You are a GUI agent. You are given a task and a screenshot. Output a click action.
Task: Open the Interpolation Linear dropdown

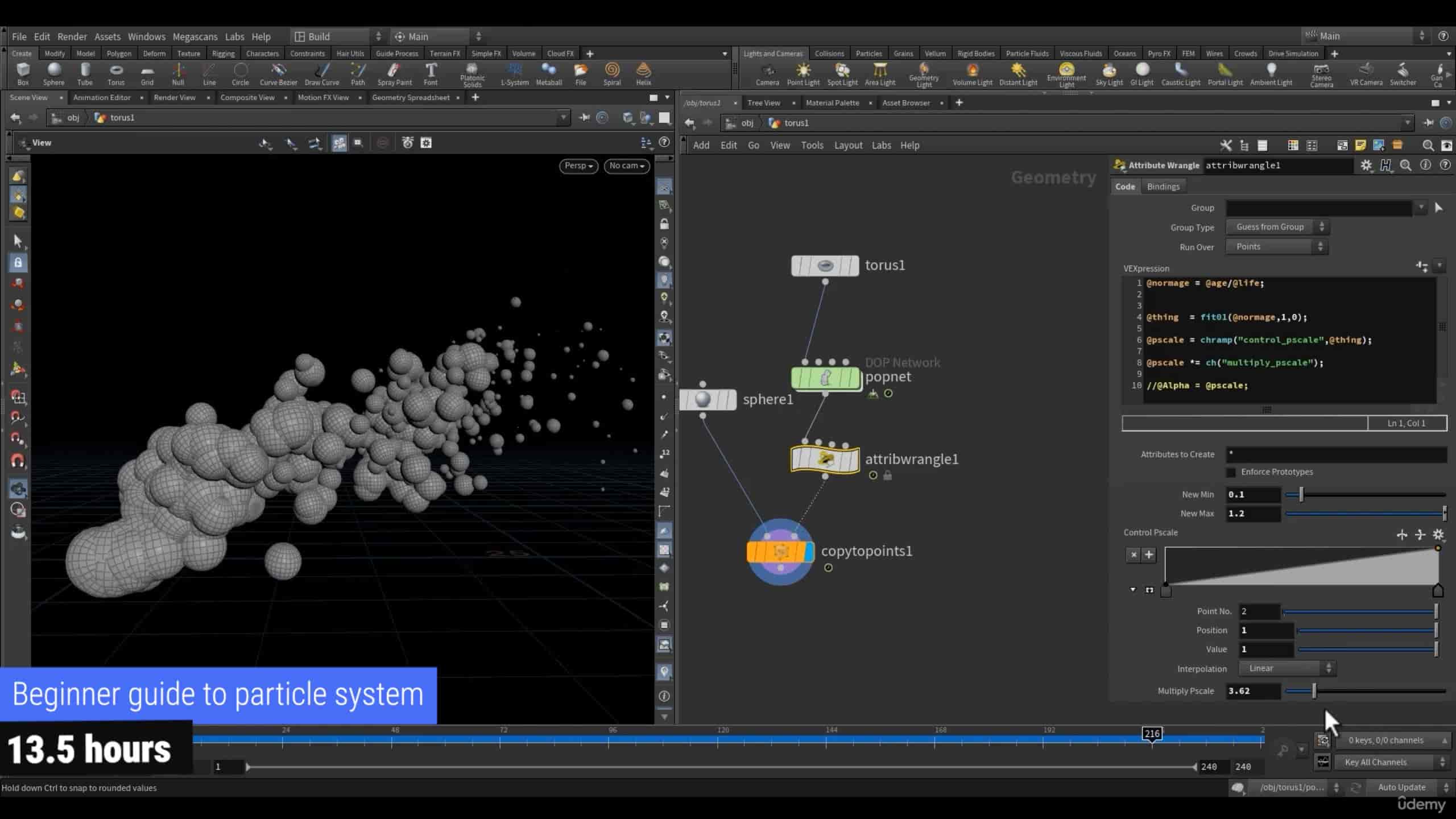click(x=1288, y=668)
